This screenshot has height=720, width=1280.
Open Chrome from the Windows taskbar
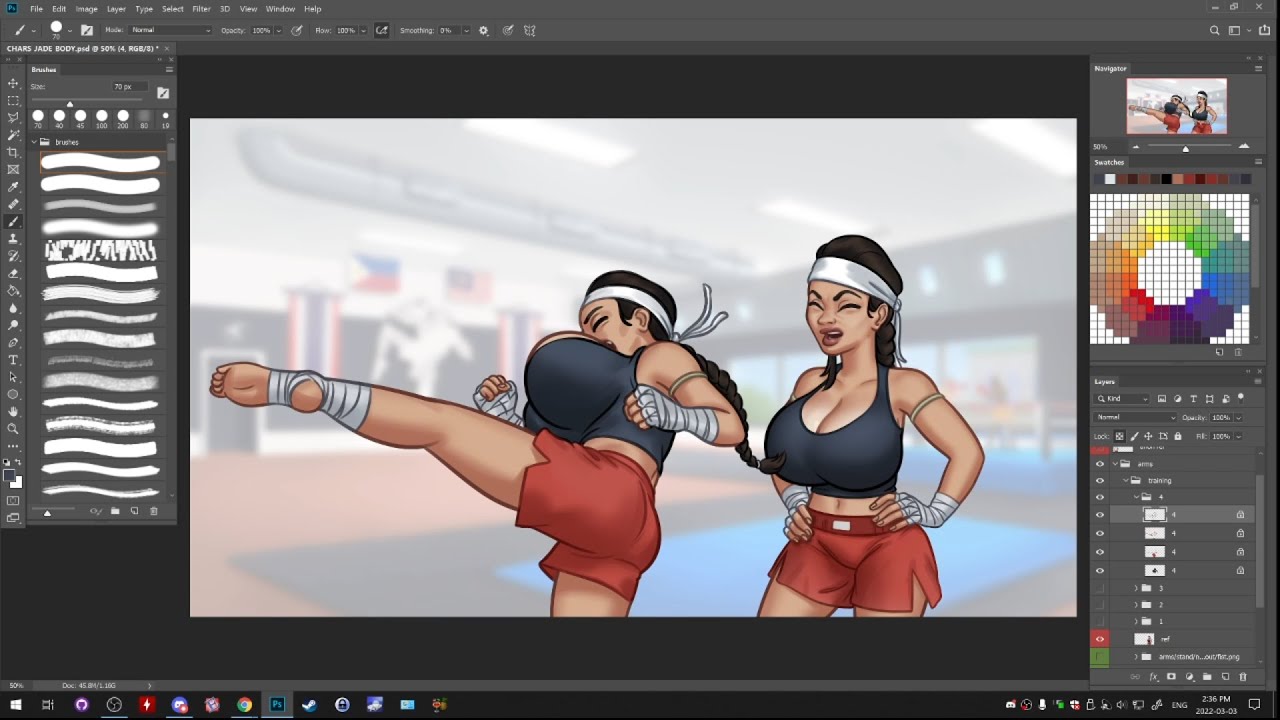pos(244,705)
